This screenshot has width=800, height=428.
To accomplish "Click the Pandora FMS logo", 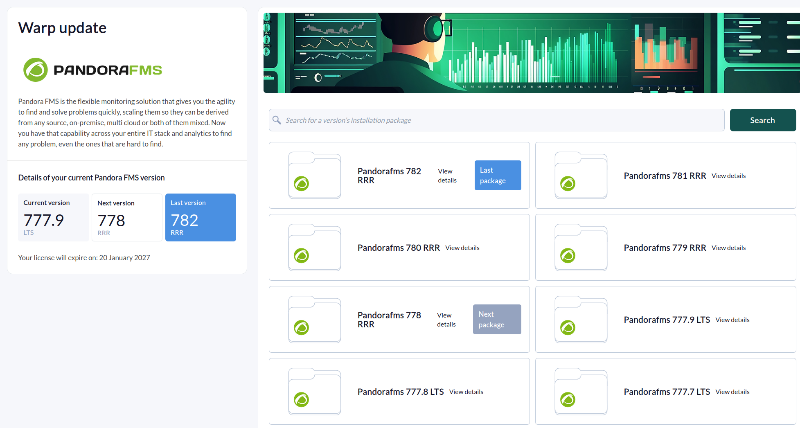I will point(93,70).
